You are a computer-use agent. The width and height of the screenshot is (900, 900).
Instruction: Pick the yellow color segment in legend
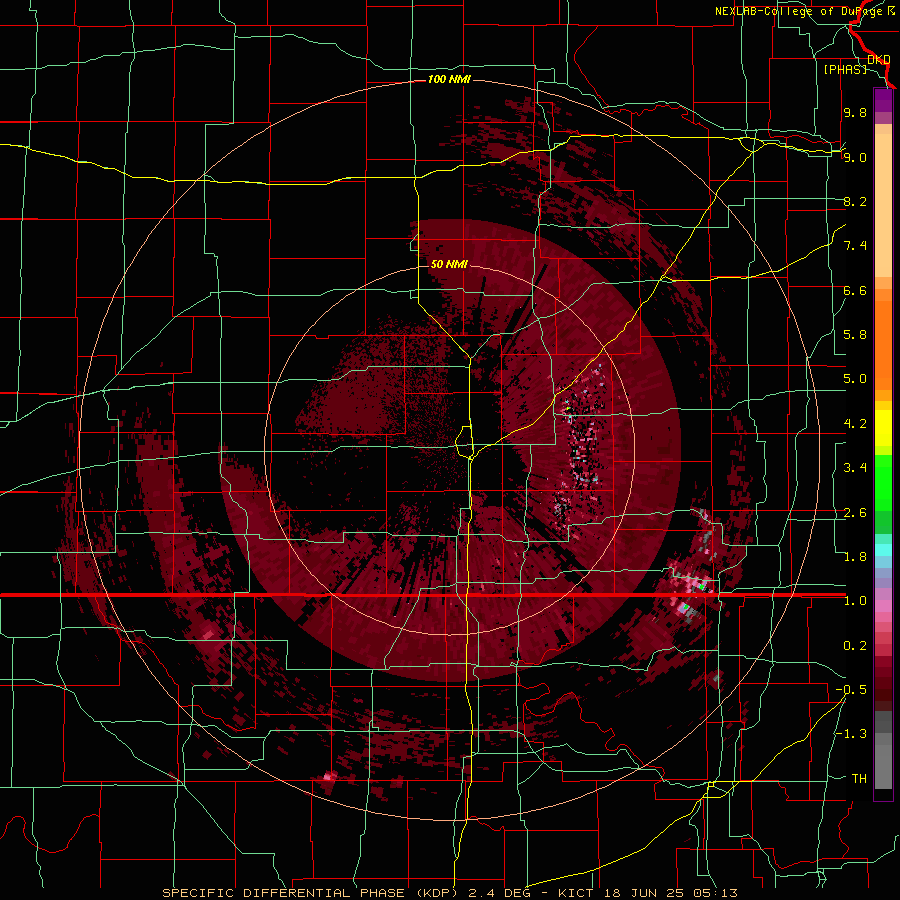[x=883, y=428]
